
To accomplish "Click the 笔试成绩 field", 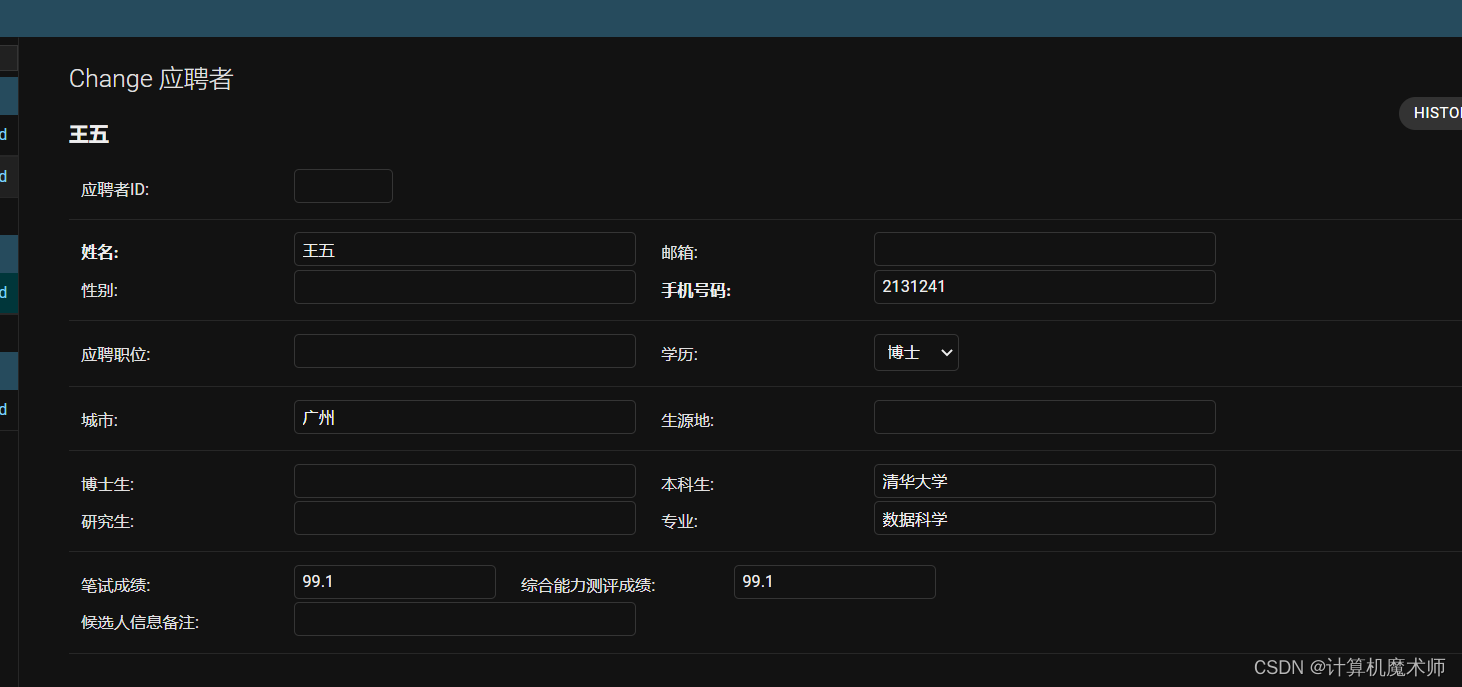I will tap(395, 582).
